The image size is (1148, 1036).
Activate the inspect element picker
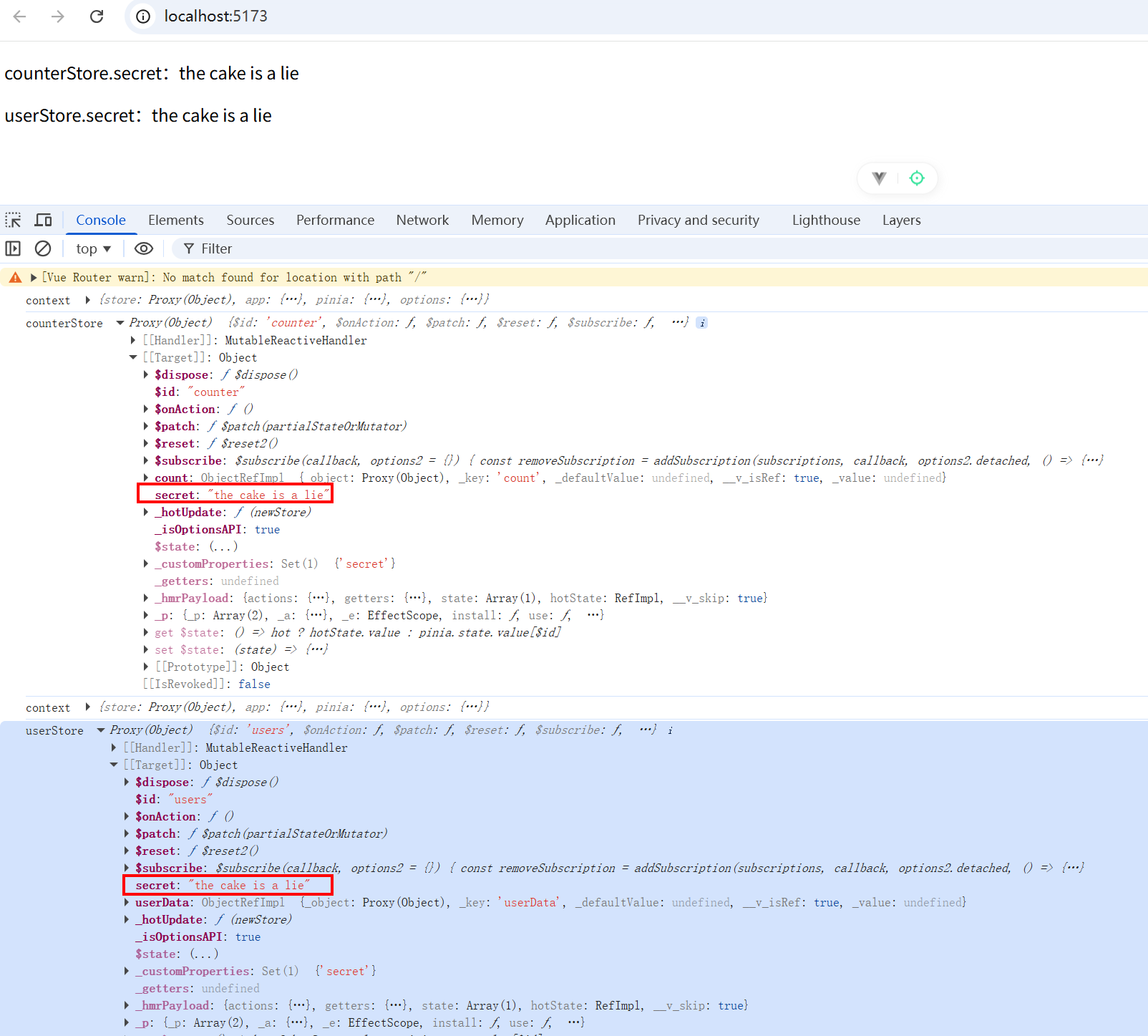(14, 220)
